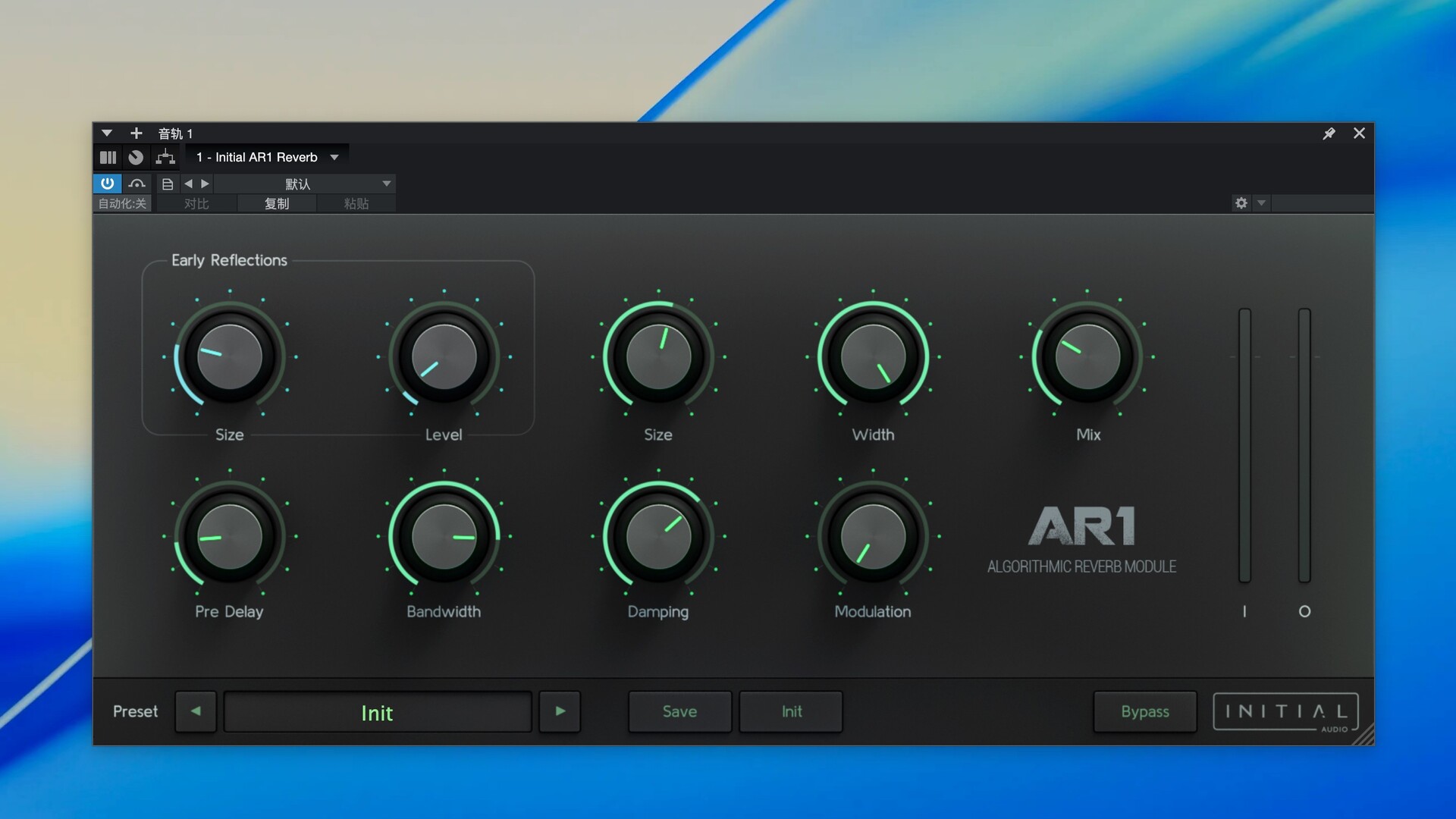Screen dimensions: 1456x819
Task: Pin the plugin window
Action: [1329, 133]
